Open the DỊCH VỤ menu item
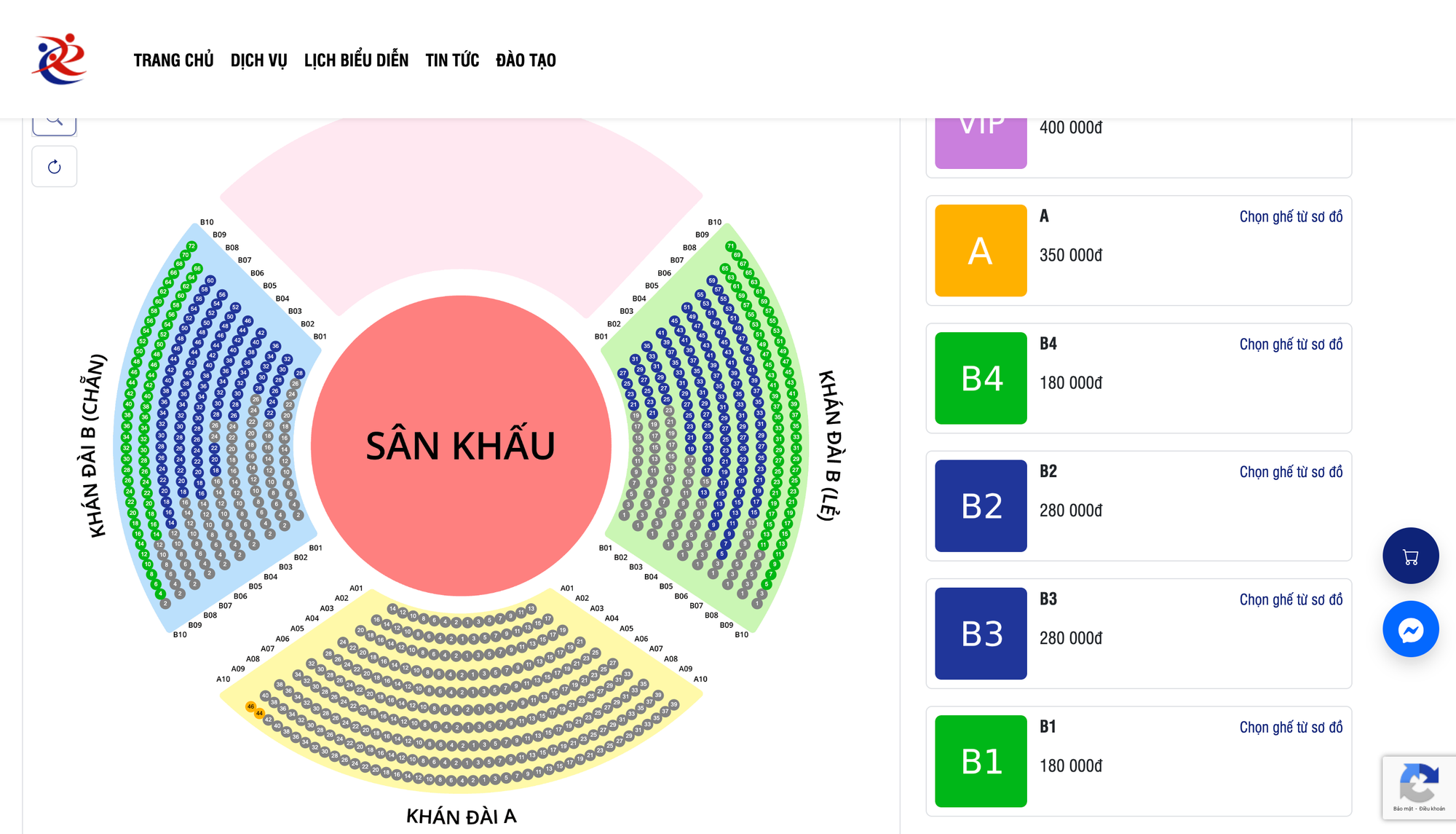1456x834 pixels. coord(258,60)
